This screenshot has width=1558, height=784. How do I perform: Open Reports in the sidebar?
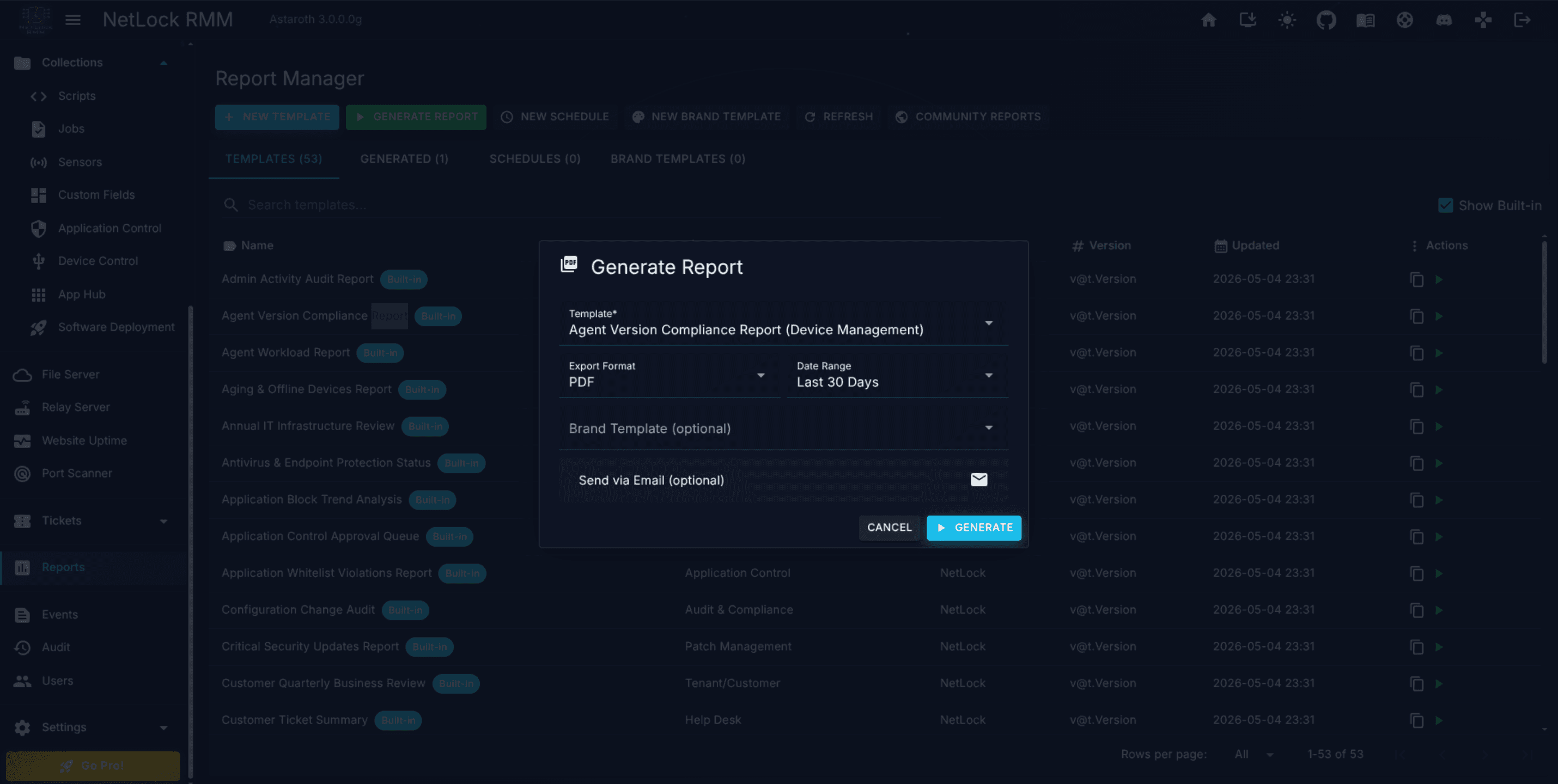coord(94,568)
